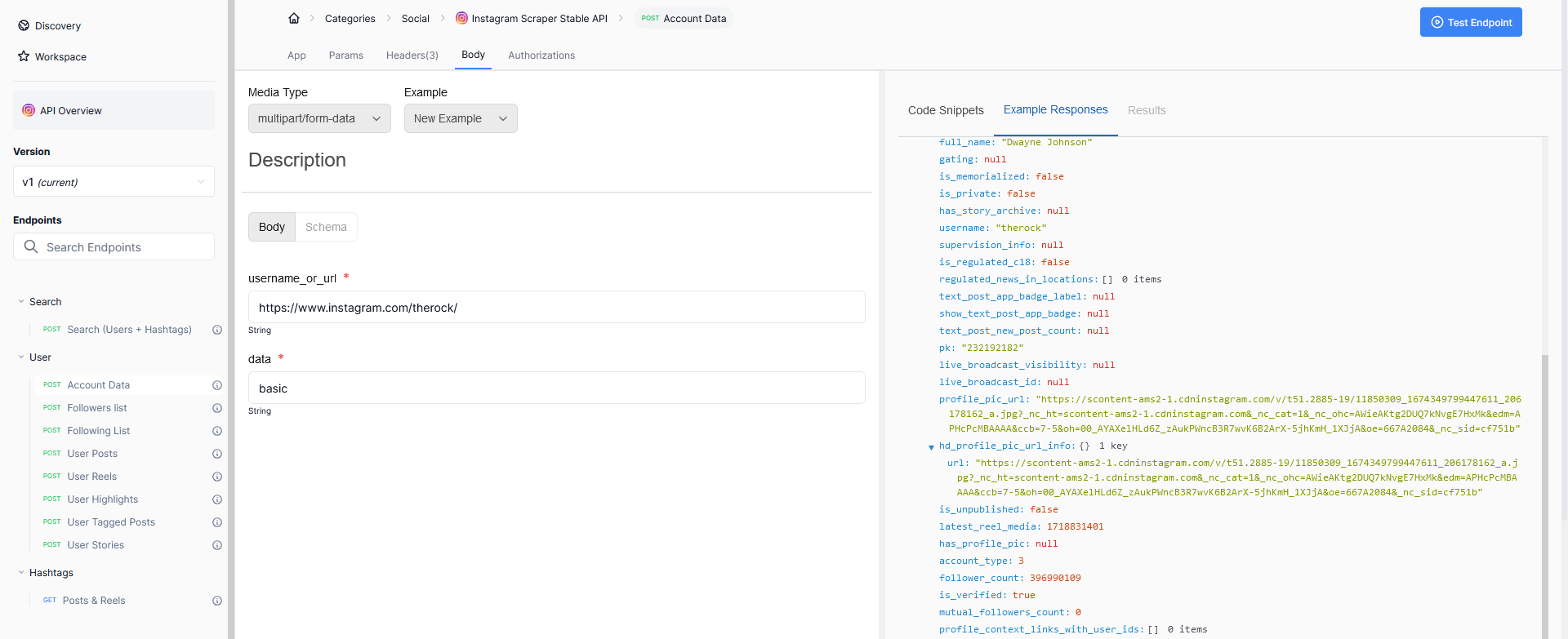Click the info icon beside User Highlights
The height and width of the screenshot is (639, 1568).
click(217, 499)
